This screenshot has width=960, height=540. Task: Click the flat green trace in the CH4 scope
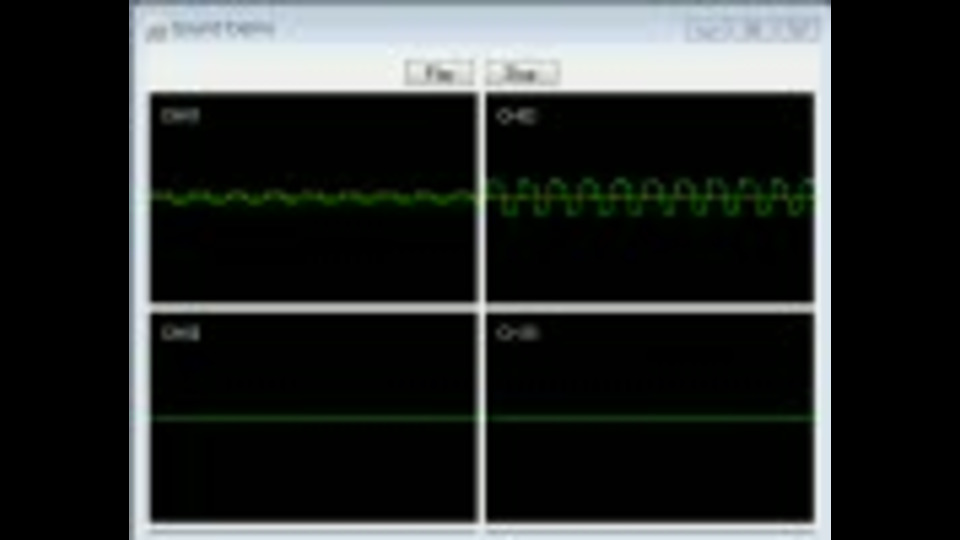[651, 418]
